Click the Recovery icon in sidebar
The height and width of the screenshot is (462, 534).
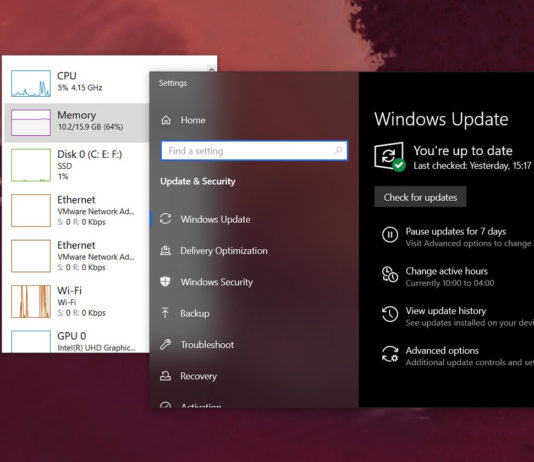[x=166, y=376]
